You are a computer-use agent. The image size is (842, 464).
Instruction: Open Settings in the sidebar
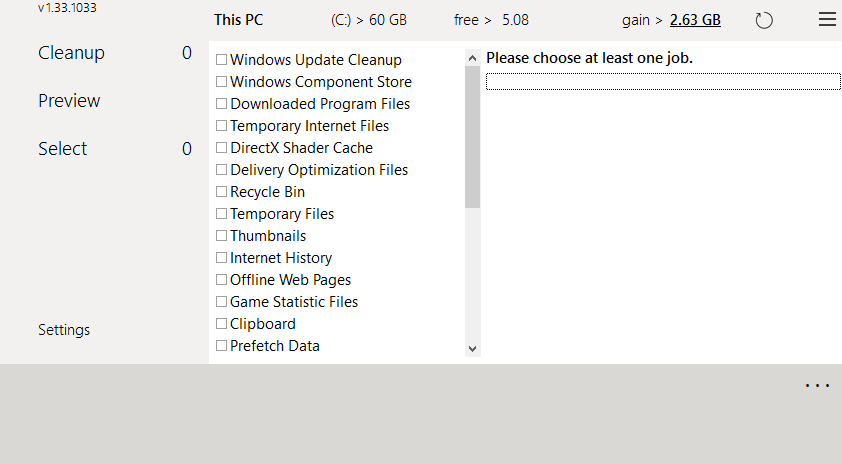coord(64,330)
